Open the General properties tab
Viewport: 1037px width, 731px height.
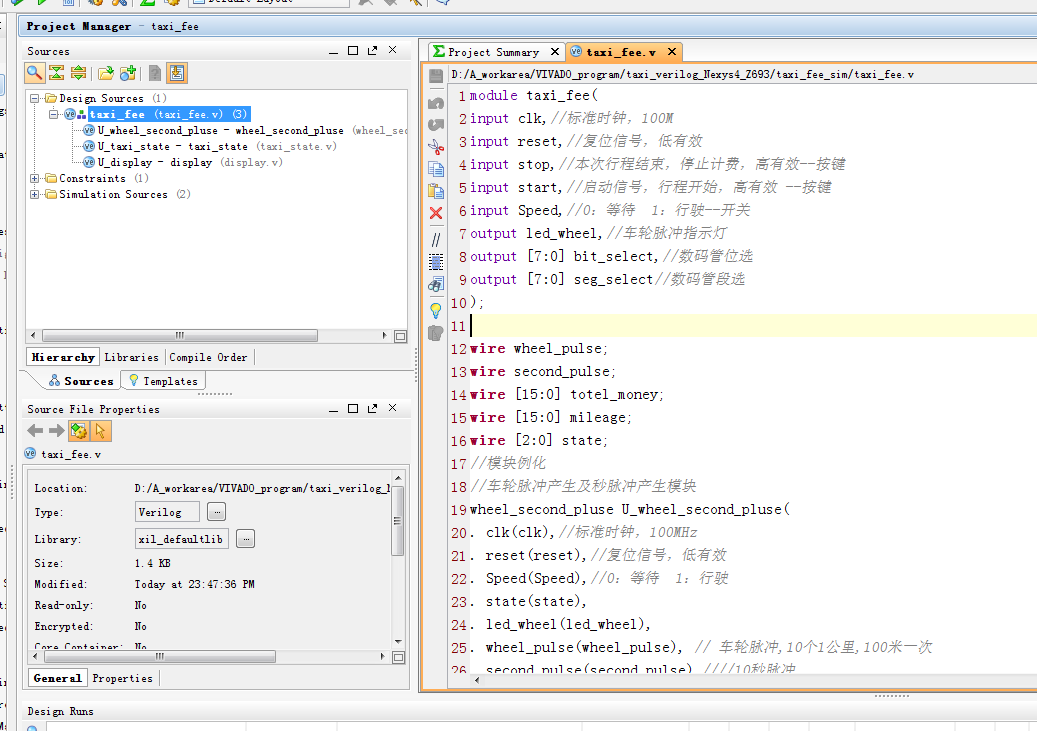[58, 678]
